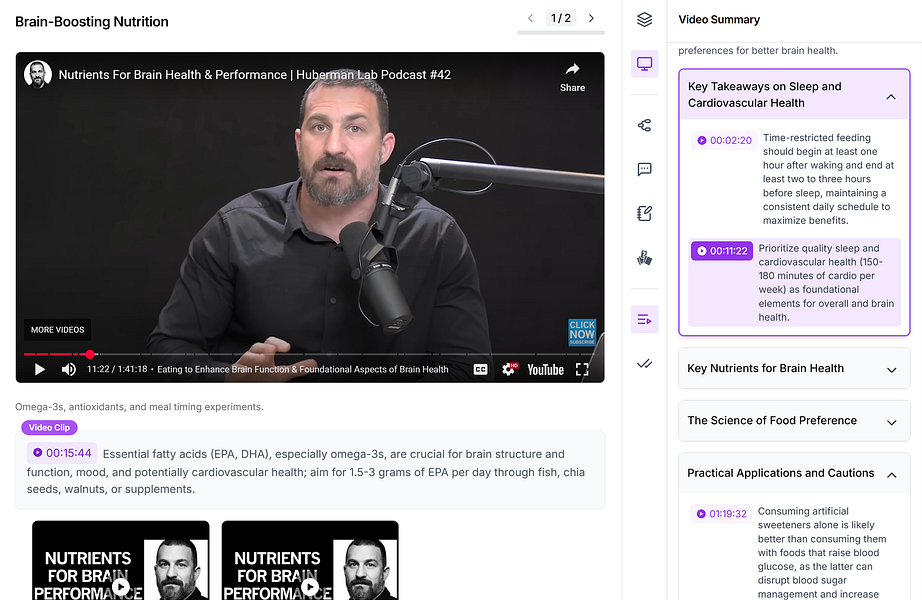Click the channel avatar in video header

[x=38, y=75]
